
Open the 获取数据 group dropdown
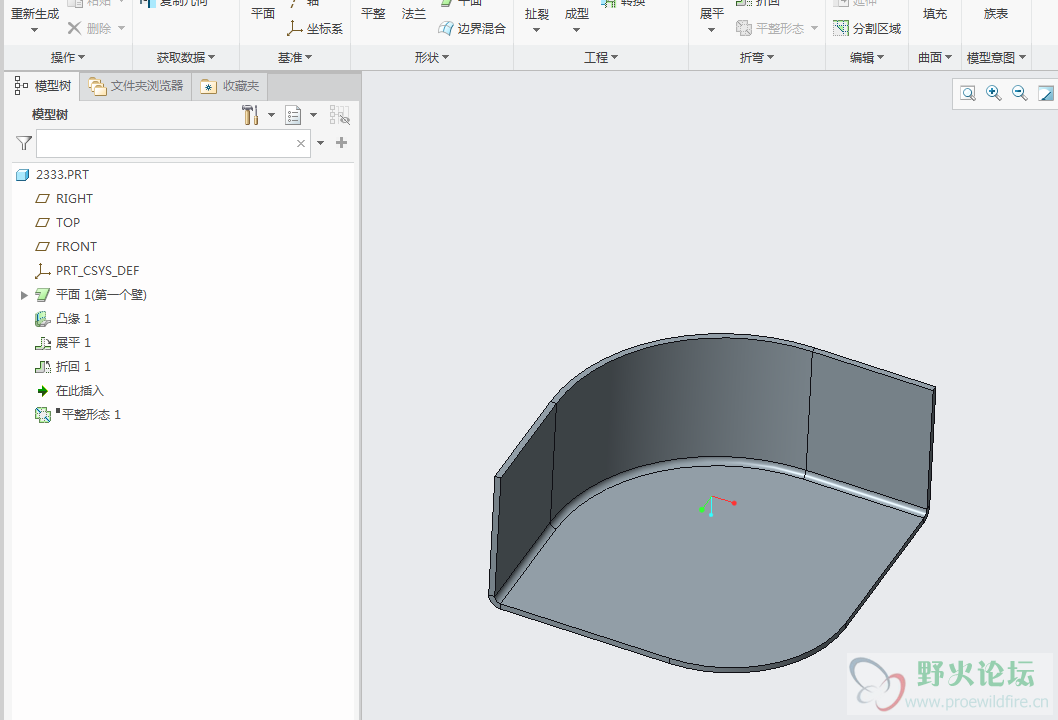[186, 57]
